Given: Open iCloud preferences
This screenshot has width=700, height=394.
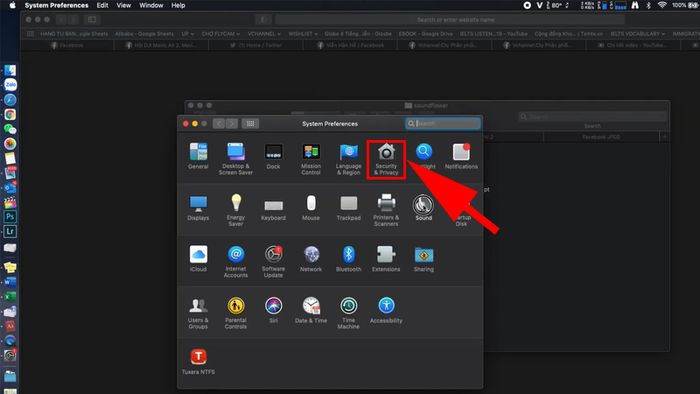Looking at the screenshot, I should (198, 259).
